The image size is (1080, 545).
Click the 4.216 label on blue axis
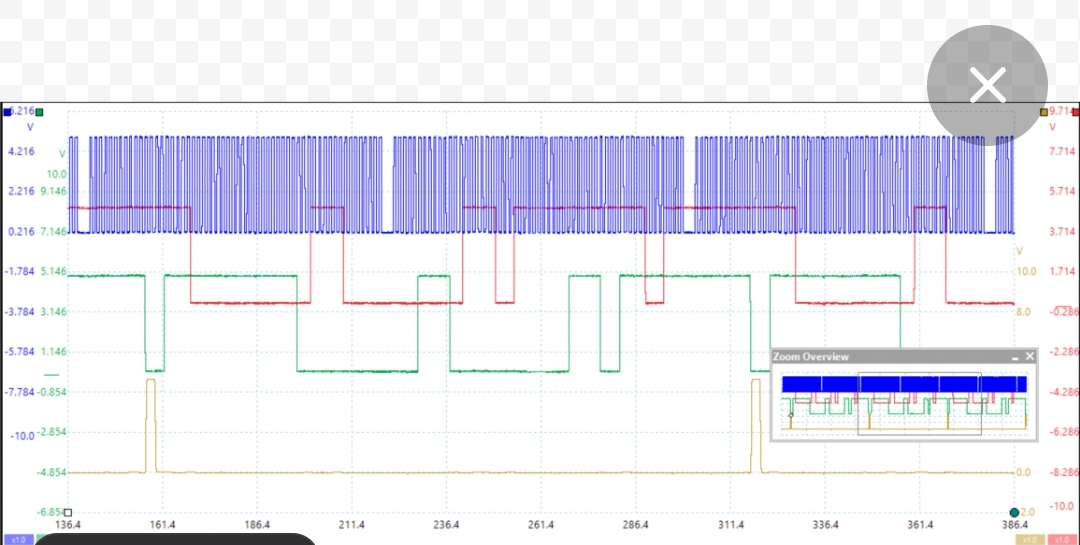[20, 152]
